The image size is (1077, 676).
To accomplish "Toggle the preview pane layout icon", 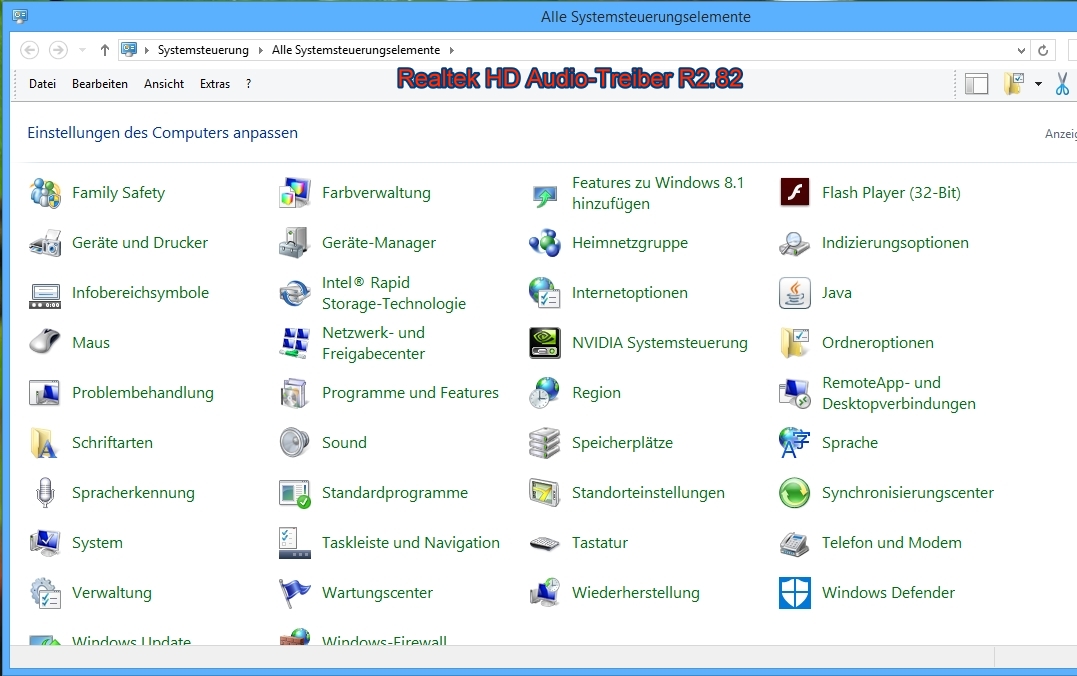I will [976, 84].
